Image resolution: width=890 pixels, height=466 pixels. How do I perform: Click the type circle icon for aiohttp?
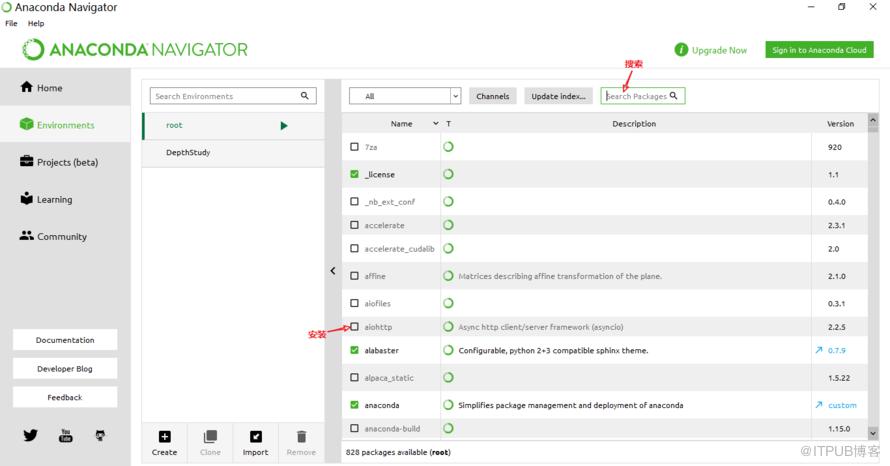click(448, 326)
